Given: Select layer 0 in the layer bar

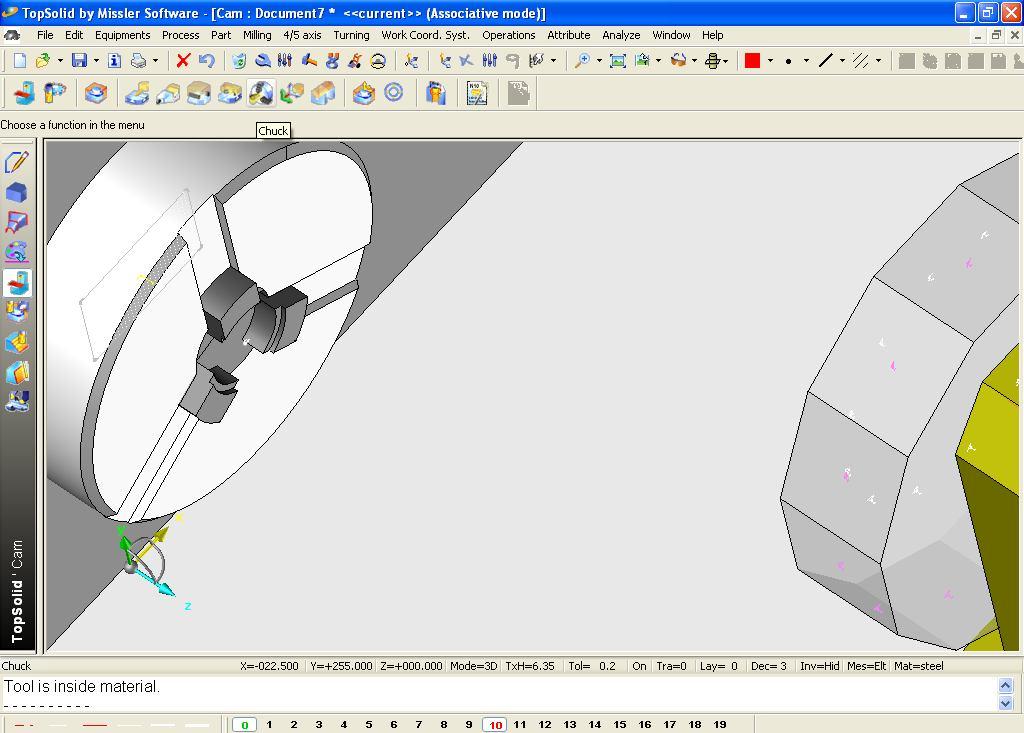Looking at the screenshot, I should coord(245,725).
